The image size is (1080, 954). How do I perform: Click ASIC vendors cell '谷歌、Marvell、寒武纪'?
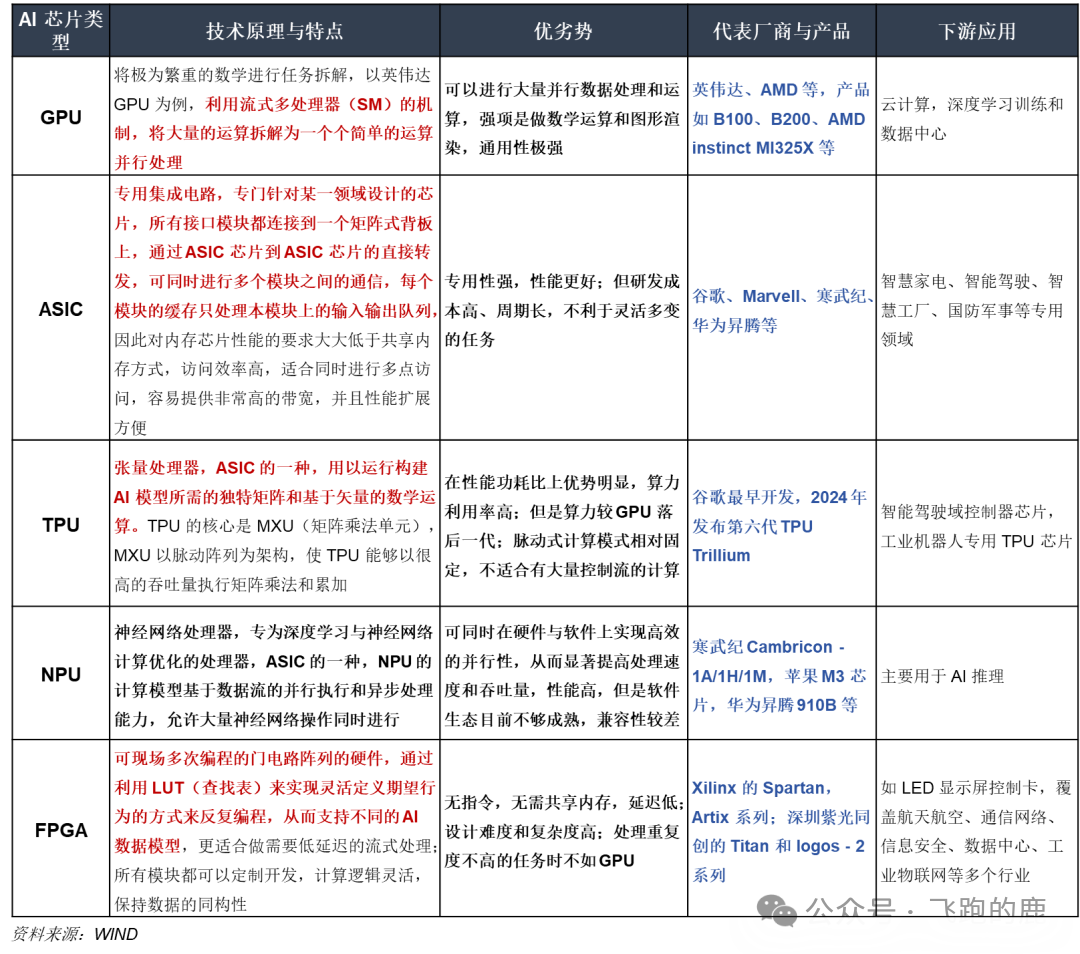tap(780, 296)
